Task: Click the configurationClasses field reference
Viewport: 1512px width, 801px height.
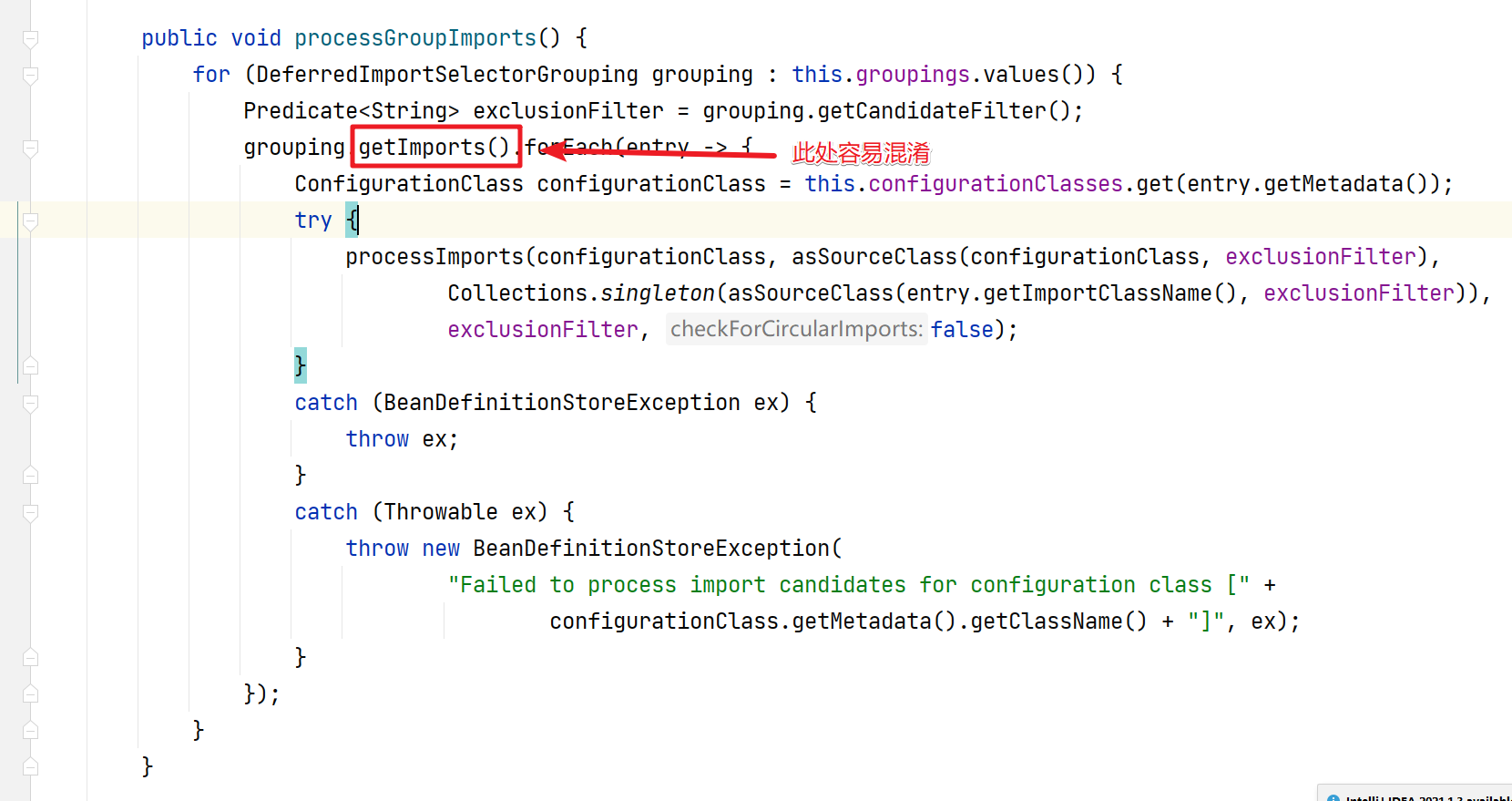Action: (996, 184)
